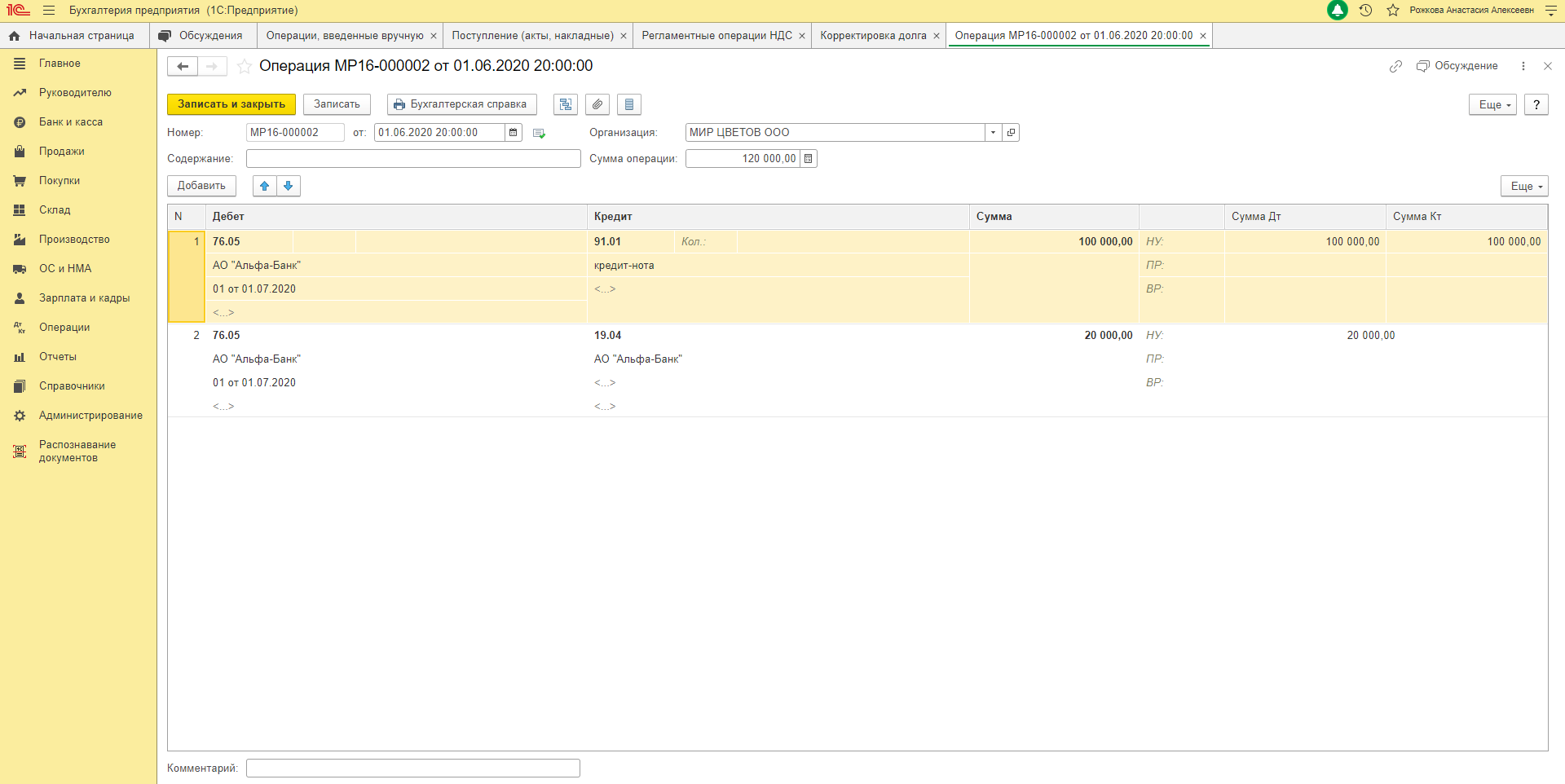Navigate forward with right arrow button
1565x784 pixels.
point(212,66)
